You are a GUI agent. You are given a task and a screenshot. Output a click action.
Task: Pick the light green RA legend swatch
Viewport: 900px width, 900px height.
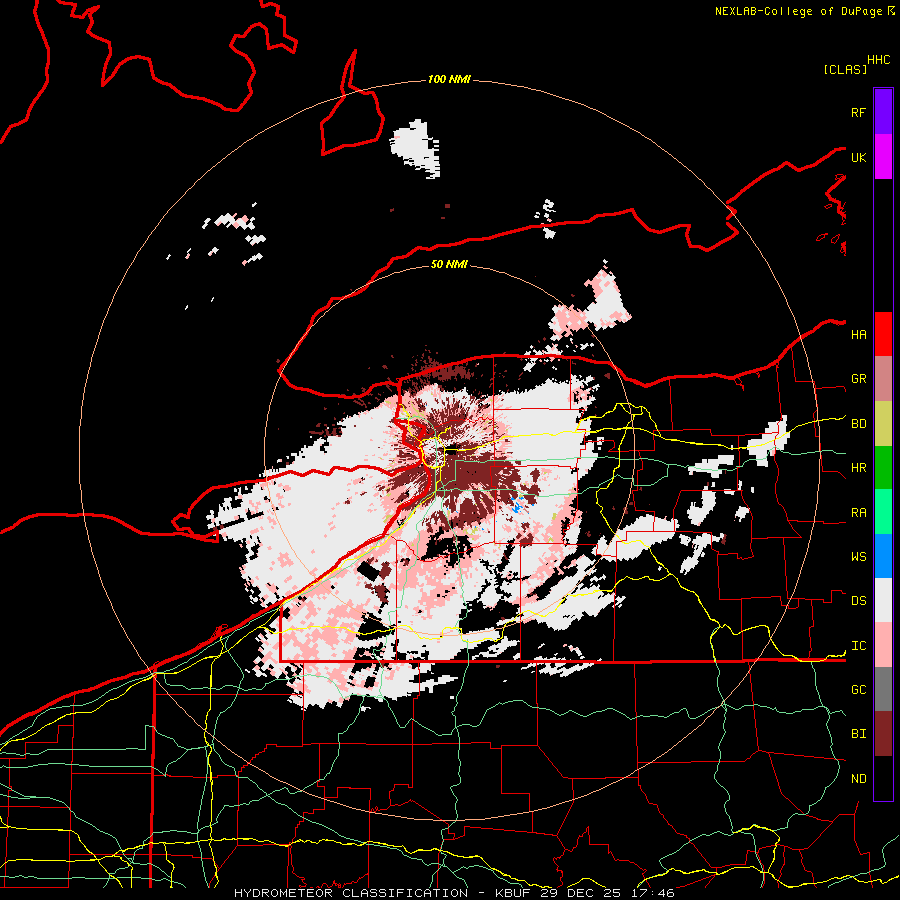[883, 512]
